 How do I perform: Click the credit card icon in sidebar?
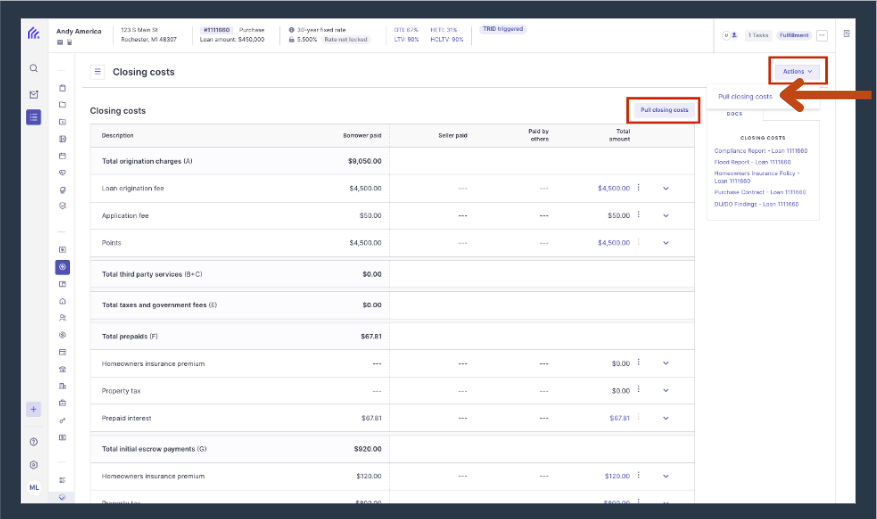[x=63, y=352]
